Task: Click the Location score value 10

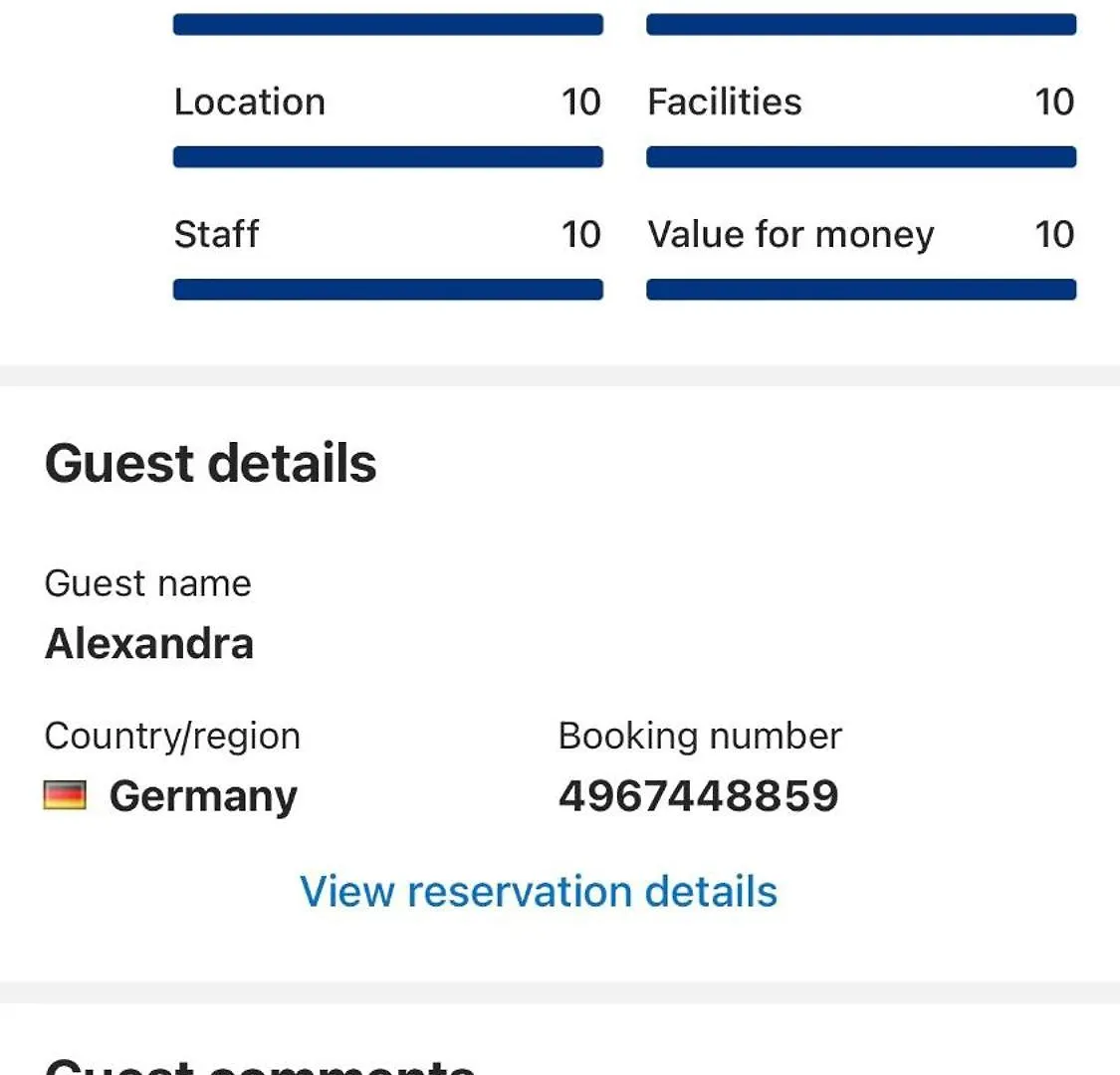Action: (x=581, y=102)
